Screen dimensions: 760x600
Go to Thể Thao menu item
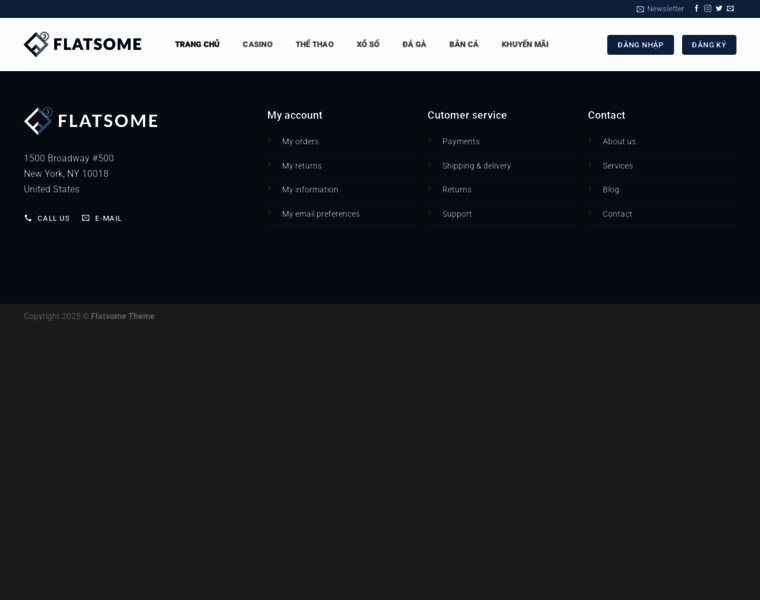click(x=314, y=44)
